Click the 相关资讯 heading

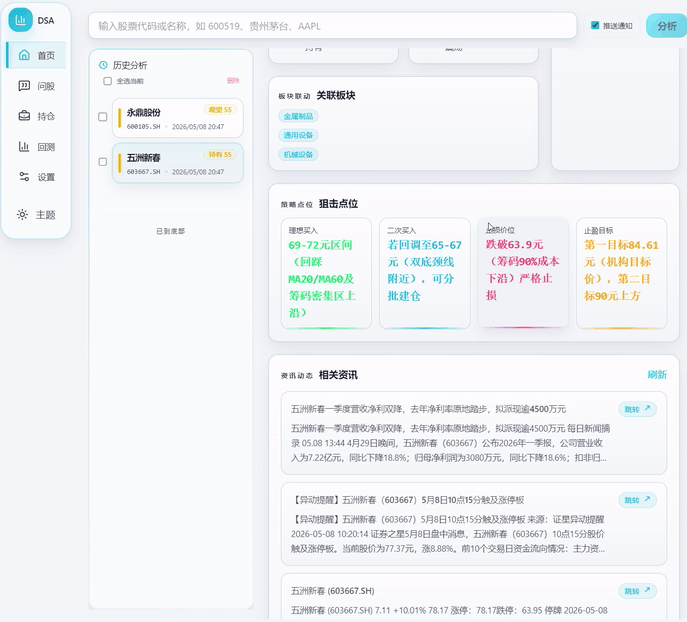pyautogui.click(x=338, y=375)
